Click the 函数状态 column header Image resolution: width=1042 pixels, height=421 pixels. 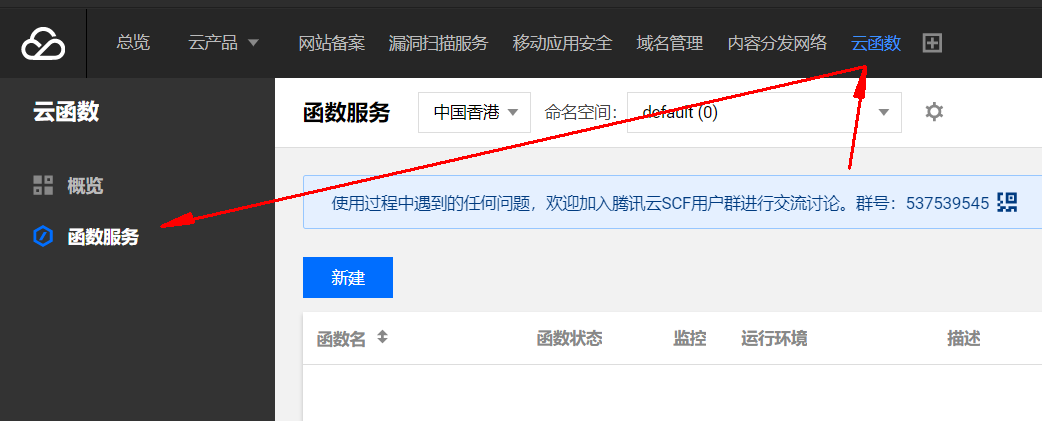click(x=569, y=339)
